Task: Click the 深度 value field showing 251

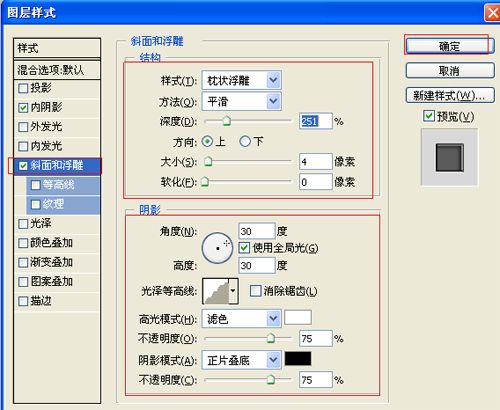Action: 315,121
